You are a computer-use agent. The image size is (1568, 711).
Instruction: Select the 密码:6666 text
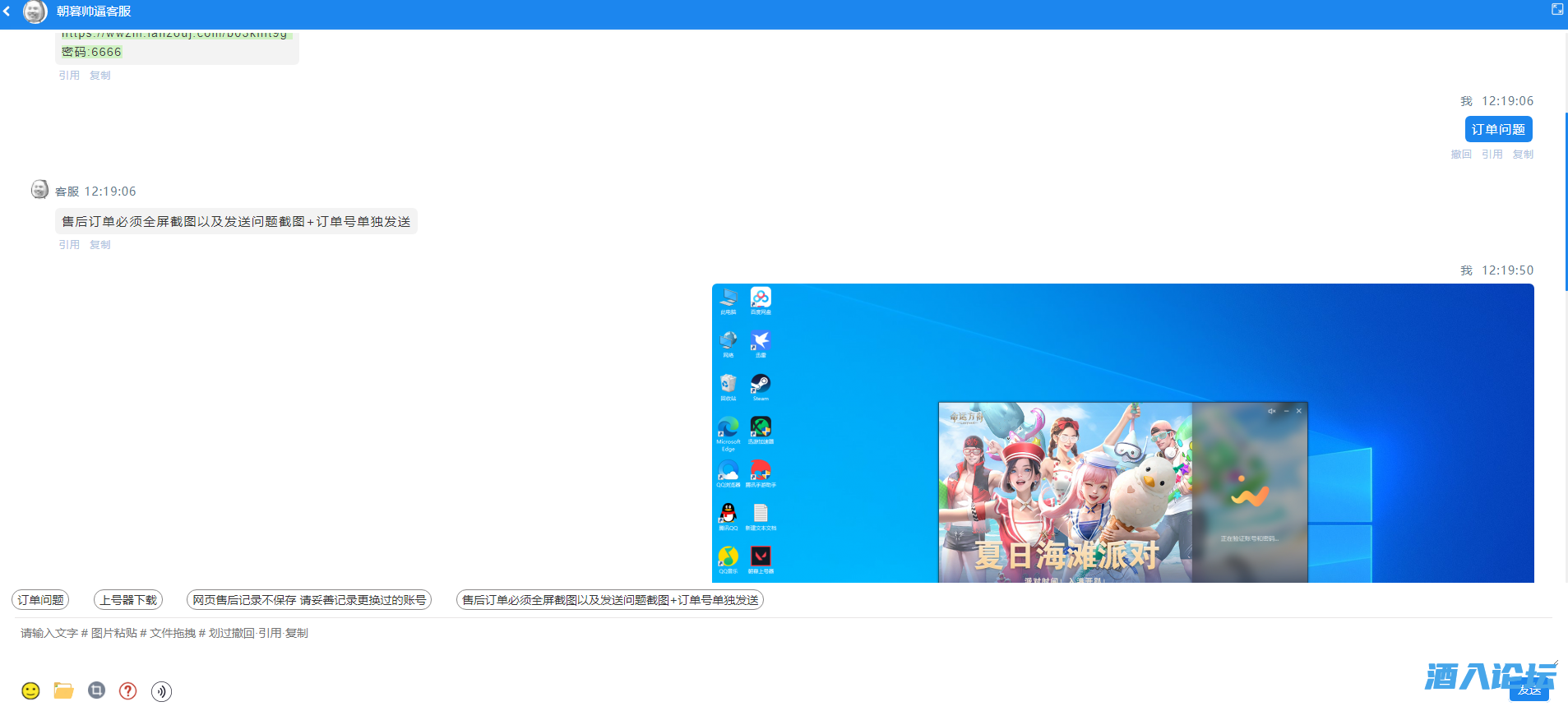[x=91, y=52]
